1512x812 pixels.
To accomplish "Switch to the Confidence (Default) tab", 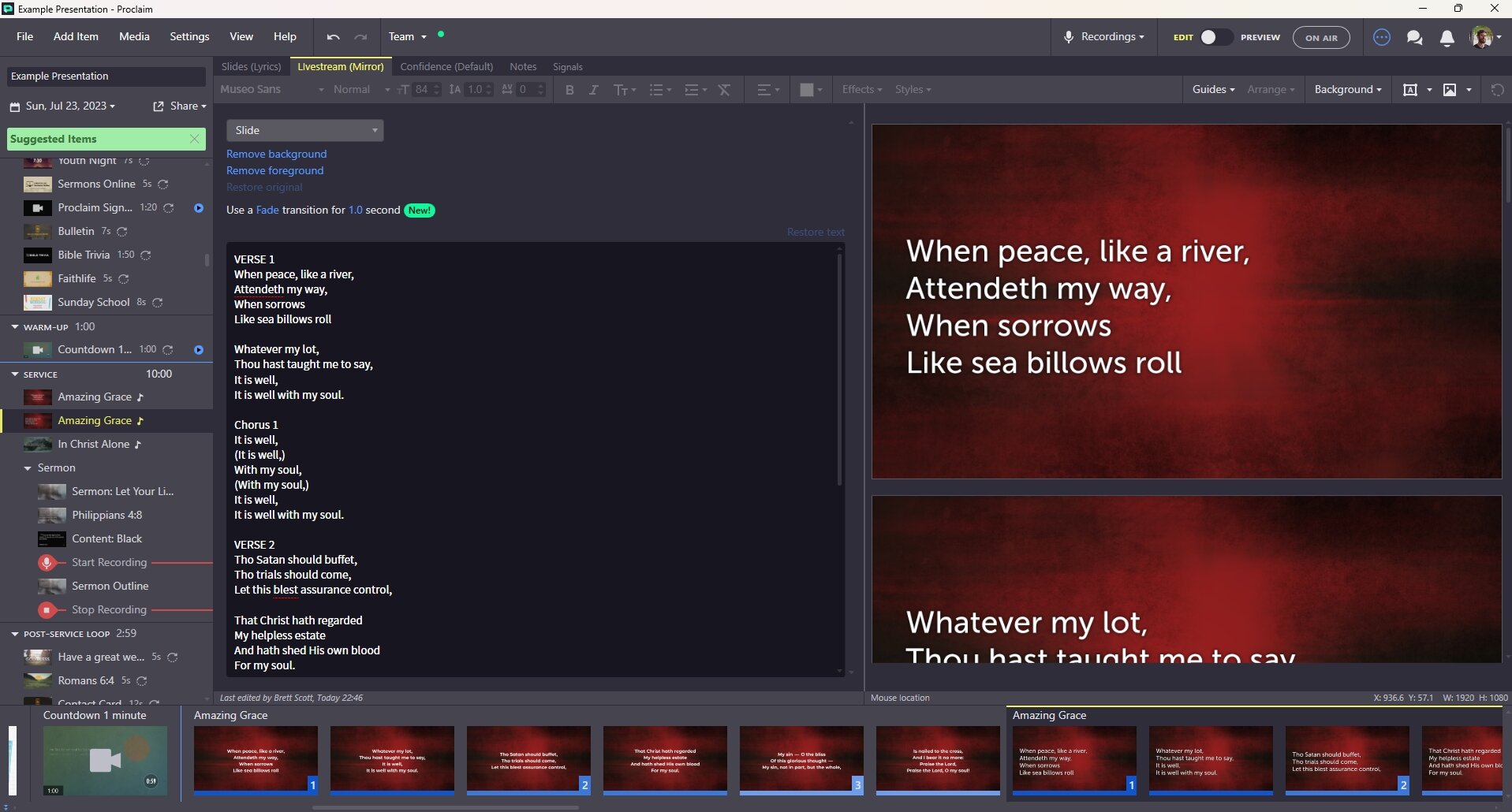I will coord(446,67).
